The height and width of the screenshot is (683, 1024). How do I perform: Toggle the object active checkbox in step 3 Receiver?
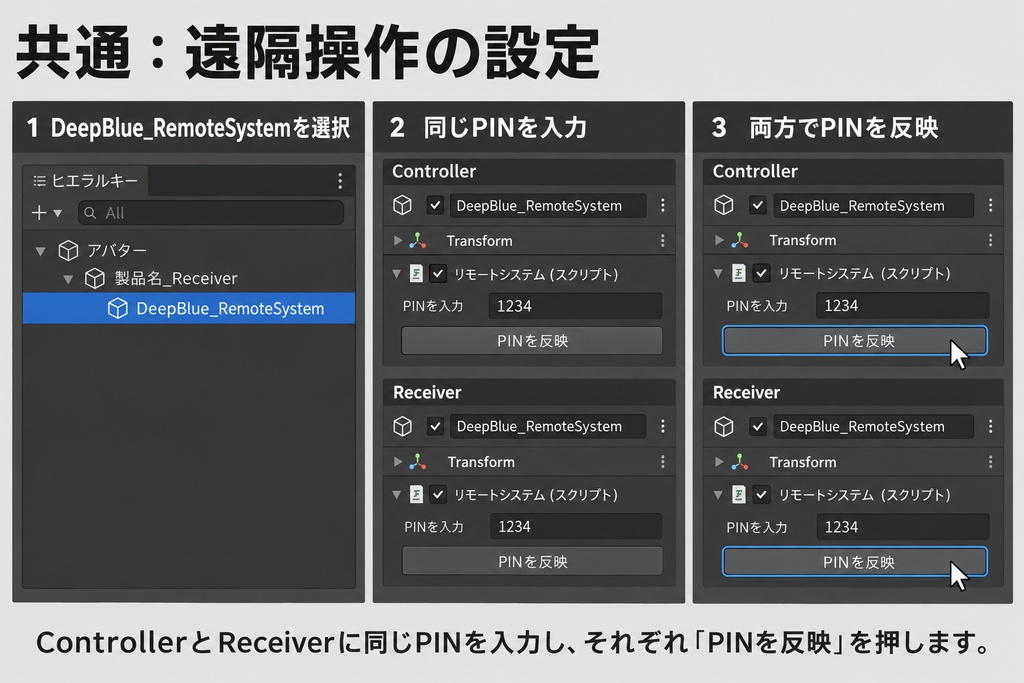[x=758, y=426]
